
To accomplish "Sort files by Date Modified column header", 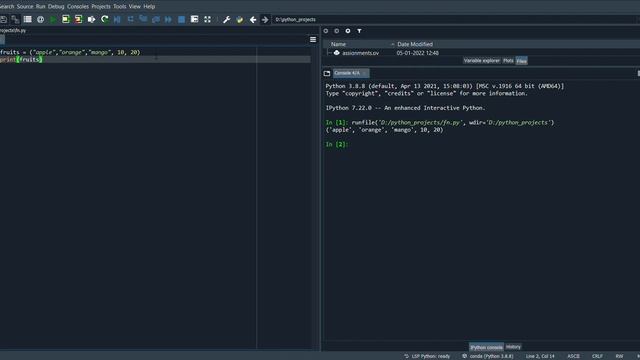I will click(415, 44).
